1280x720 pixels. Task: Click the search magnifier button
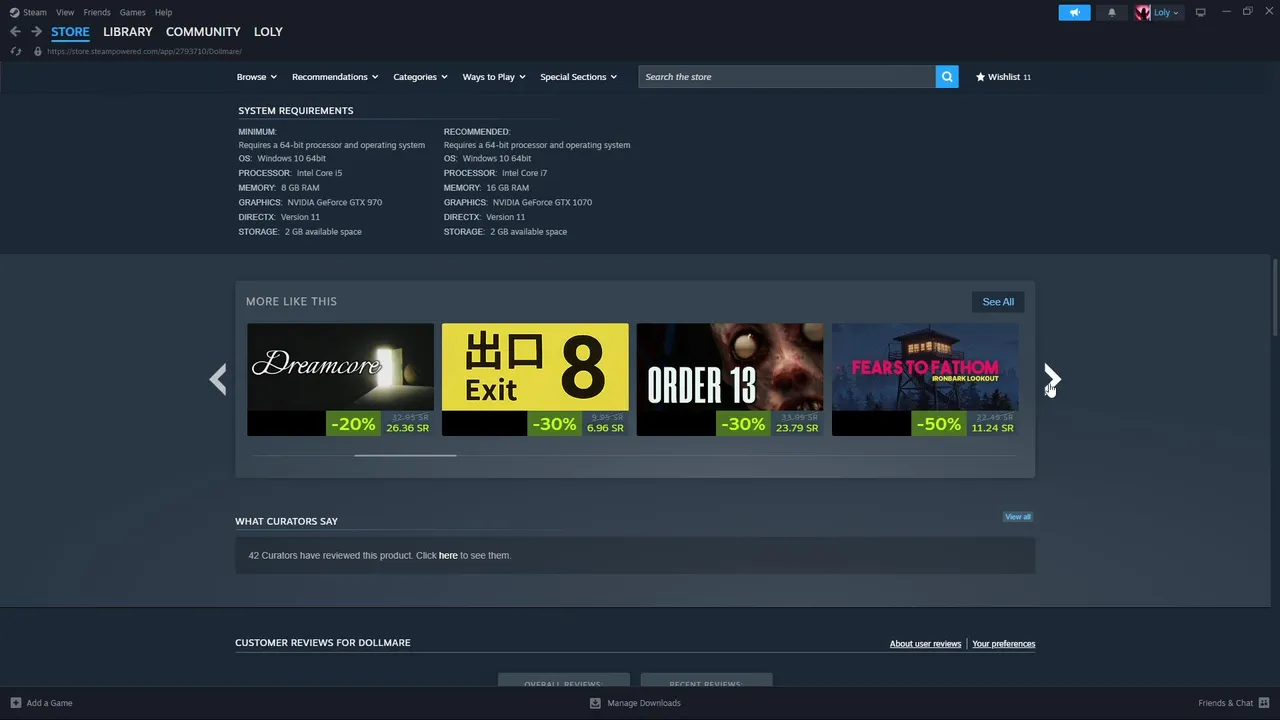tap(947, 77)
